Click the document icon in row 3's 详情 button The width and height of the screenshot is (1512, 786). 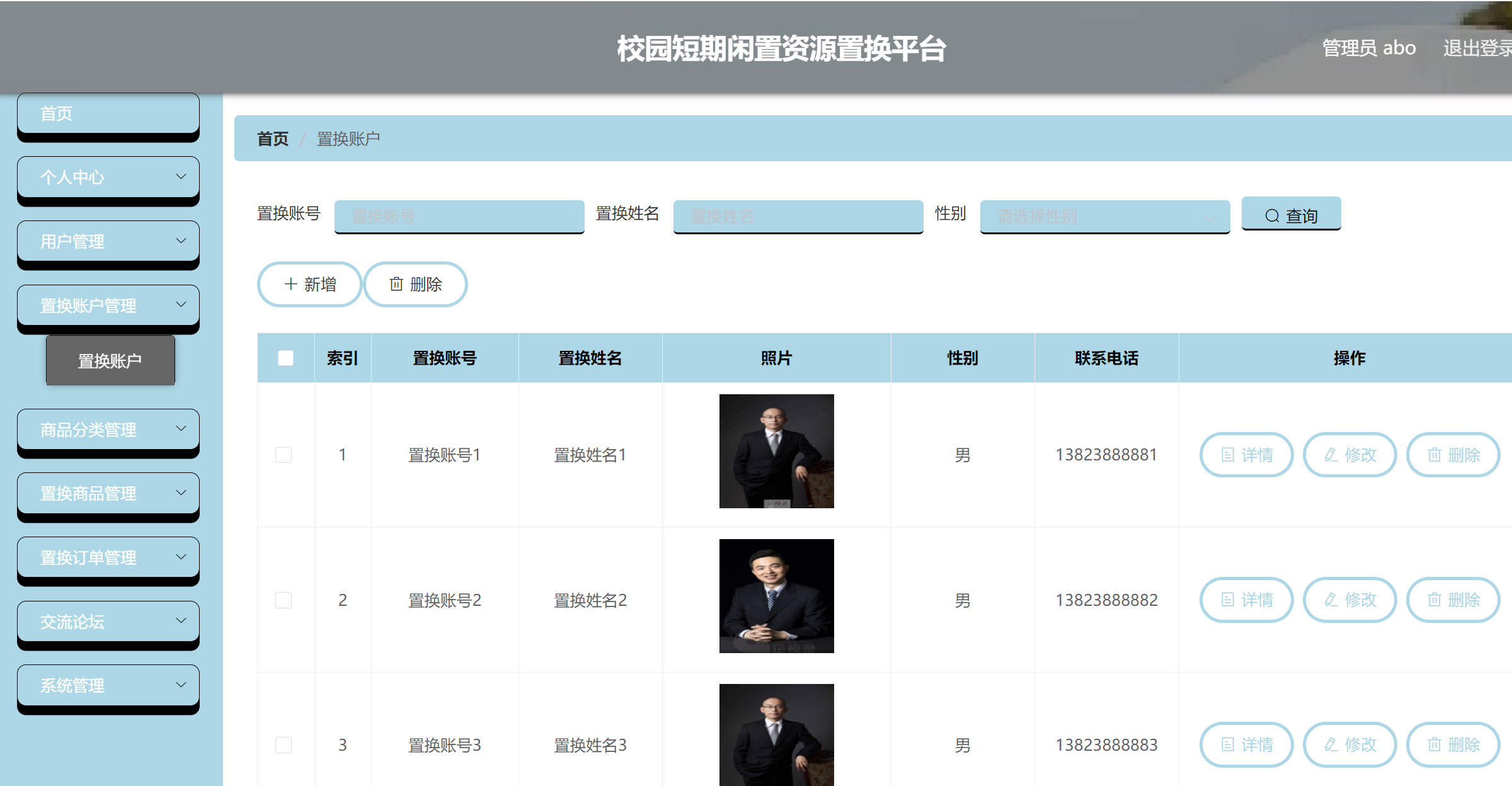[1227, 744]
